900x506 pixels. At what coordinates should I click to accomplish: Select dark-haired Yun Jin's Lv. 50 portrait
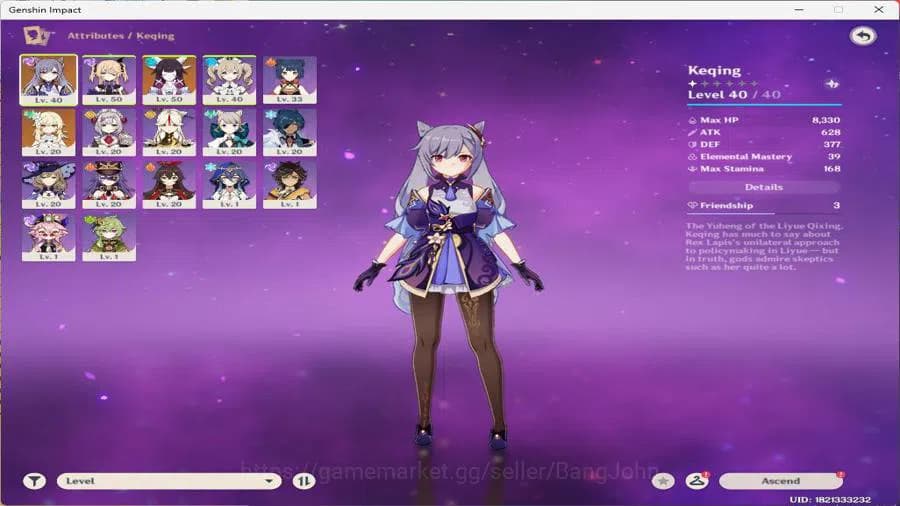coord(169,80)
